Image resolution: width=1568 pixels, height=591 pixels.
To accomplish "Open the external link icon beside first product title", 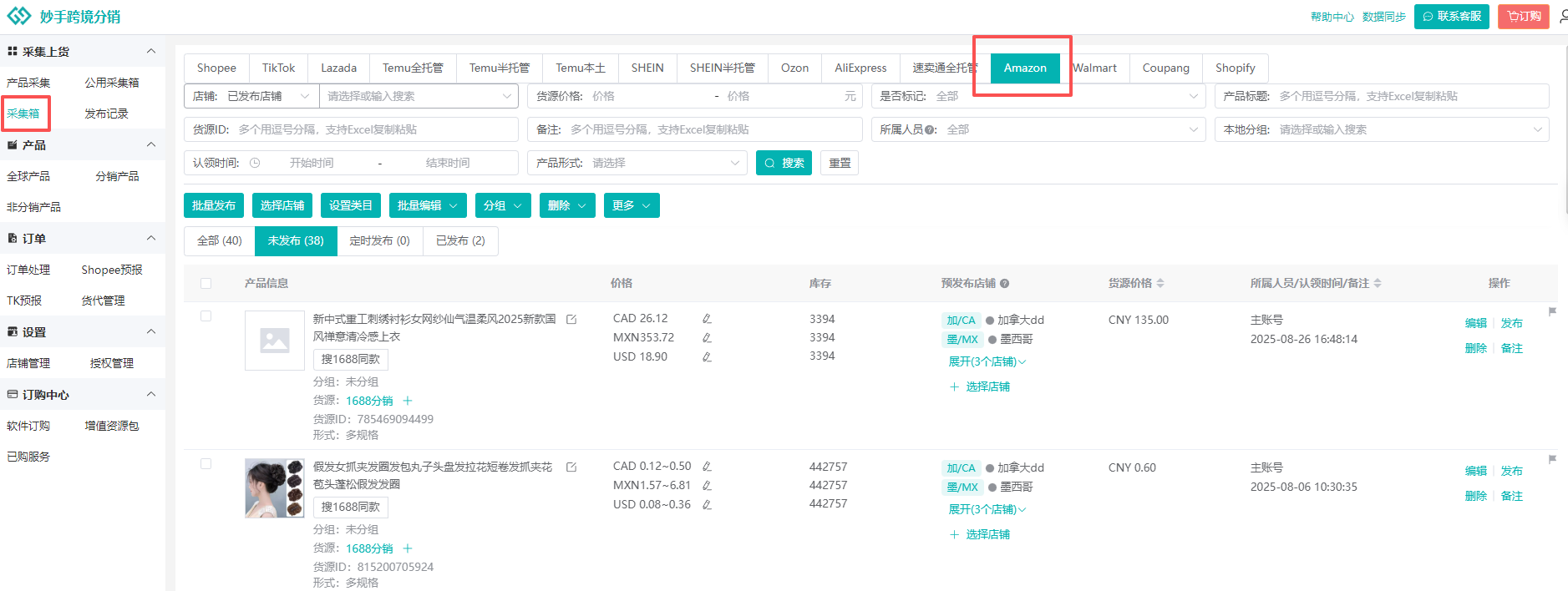I will click(571, 320).
